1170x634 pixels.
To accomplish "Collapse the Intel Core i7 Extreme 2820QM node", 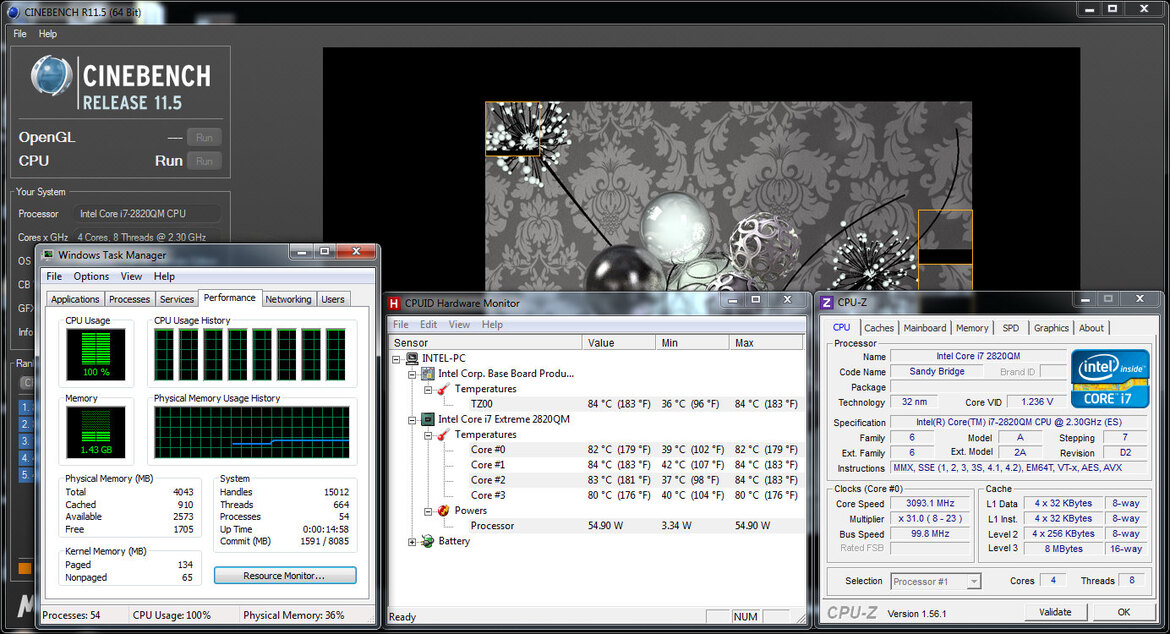I will click(x=412, y=420).
